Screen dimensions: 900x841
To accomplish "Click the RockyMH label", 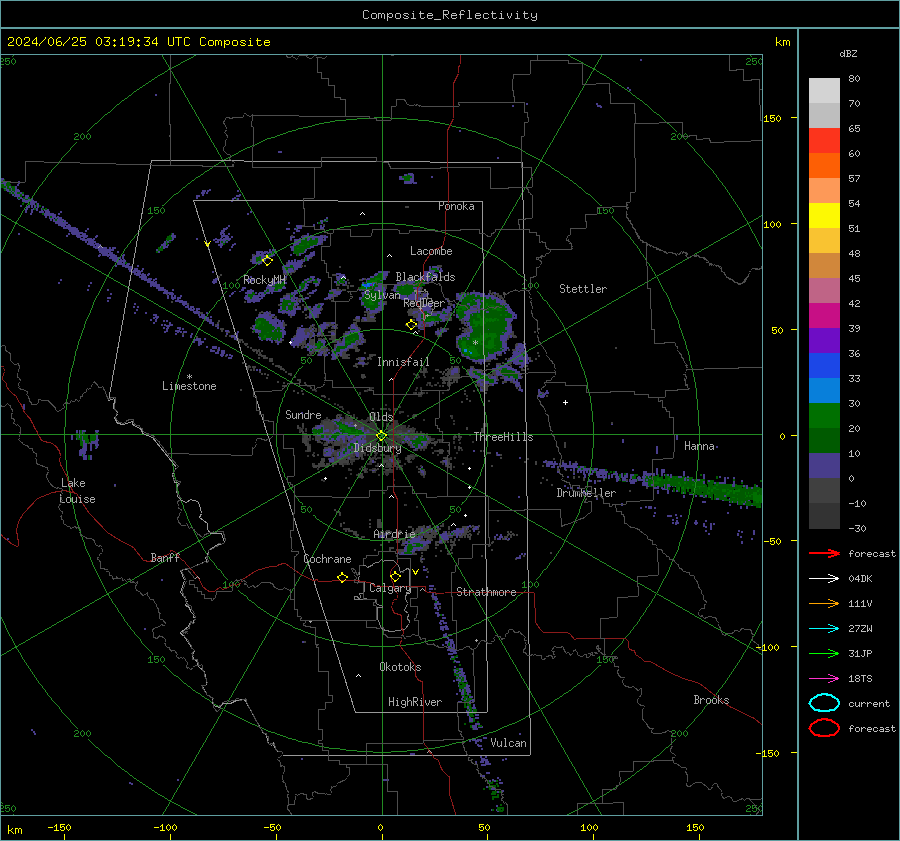I will 265,280.
